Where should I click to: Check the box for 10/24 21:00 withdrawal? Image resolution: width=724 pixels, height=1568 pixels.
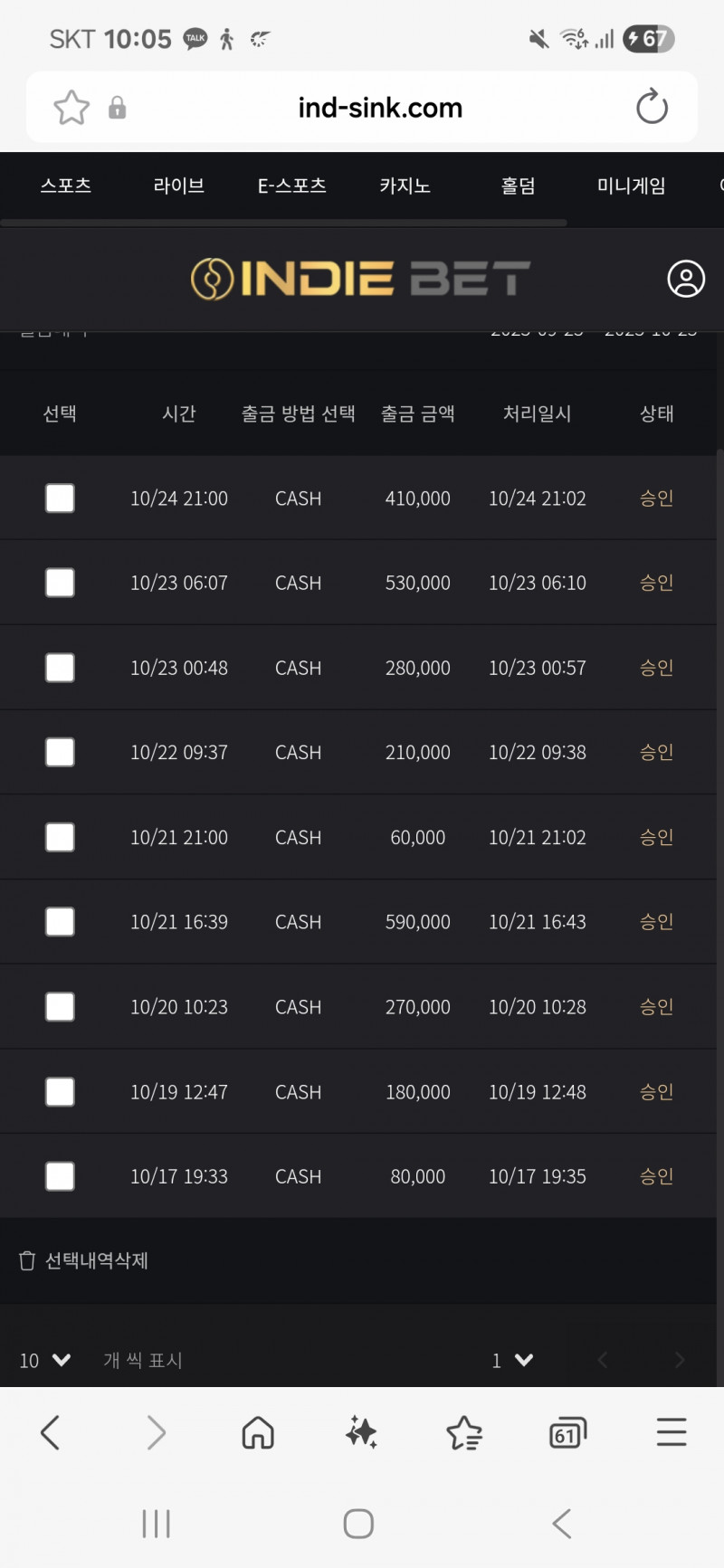(60, 499)
